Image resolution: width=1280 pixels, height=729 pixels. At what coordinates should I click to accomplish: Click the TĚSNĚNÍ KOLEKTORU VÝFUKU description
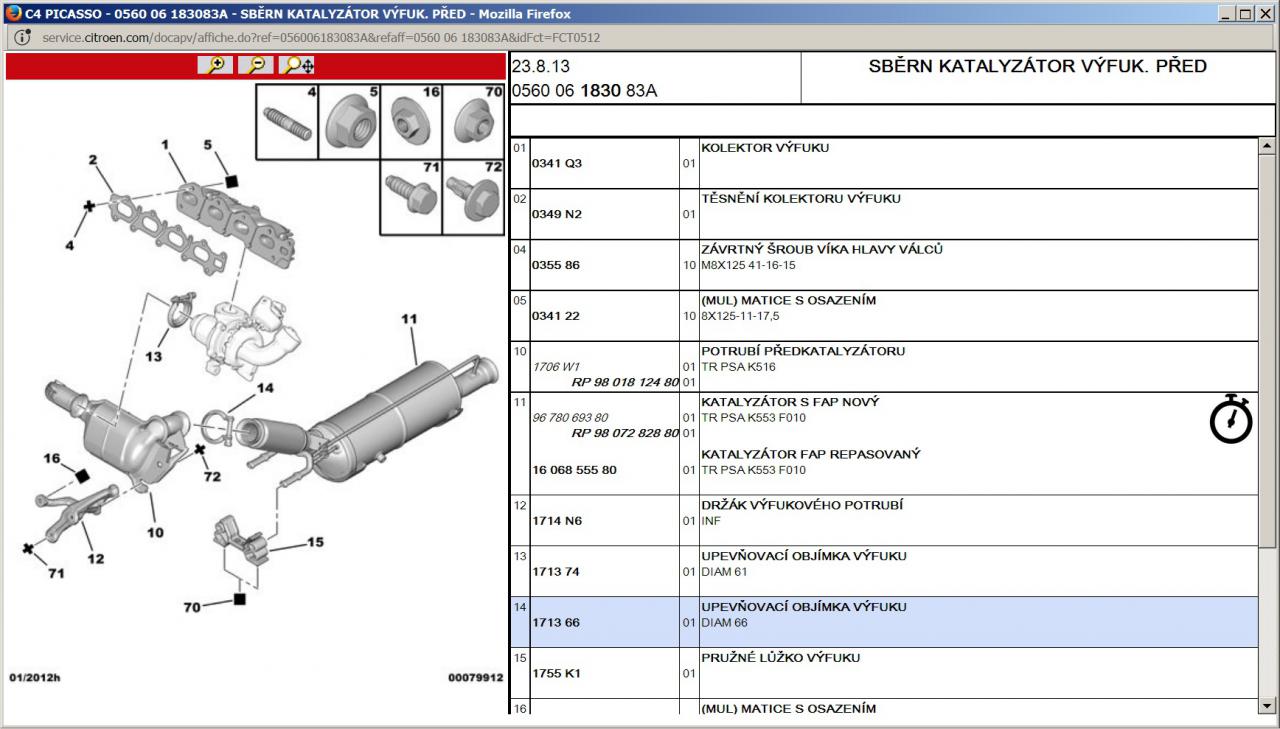[x=801, y=199]
